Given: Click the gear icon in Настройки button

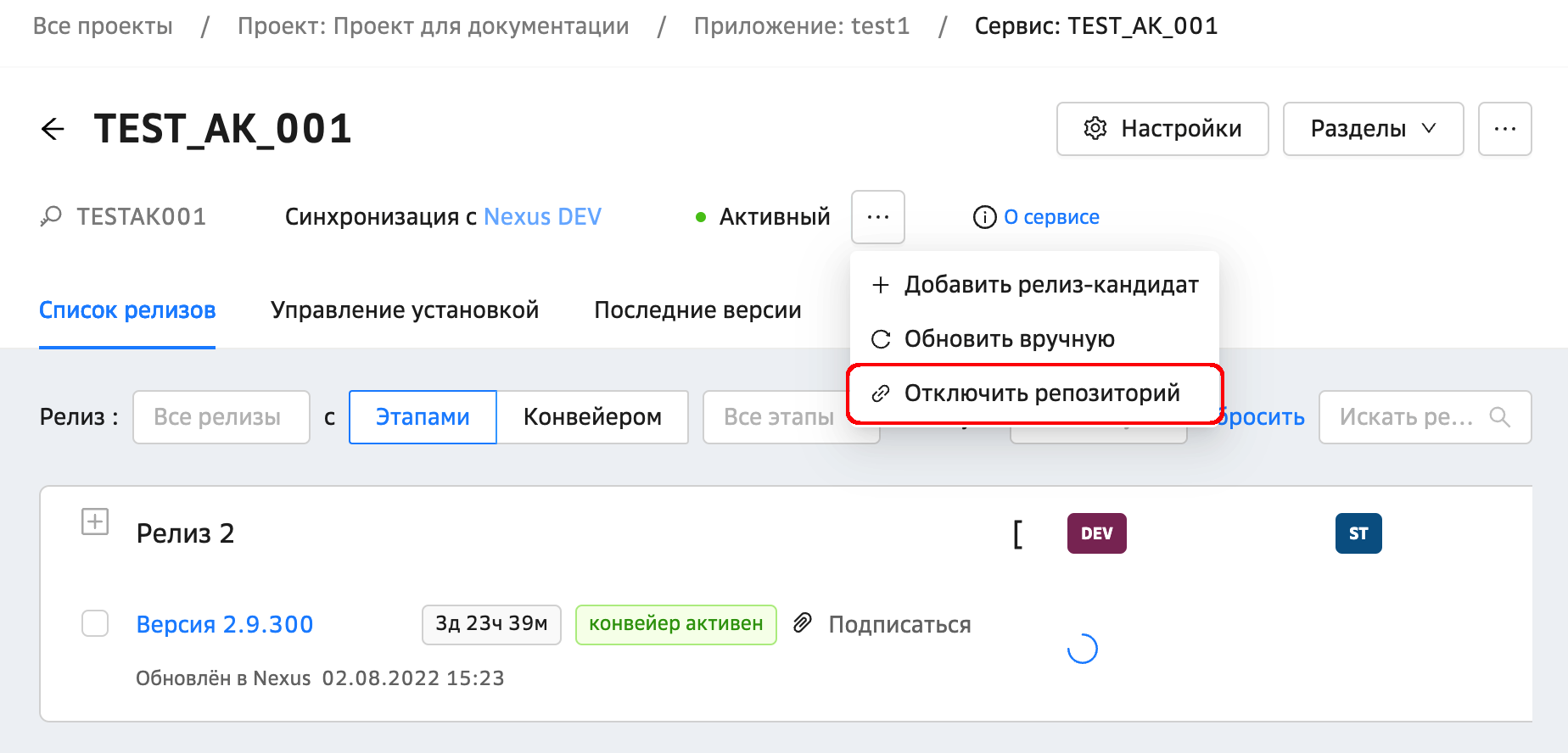Looking at the screenshot, I should click(1095, 129).
